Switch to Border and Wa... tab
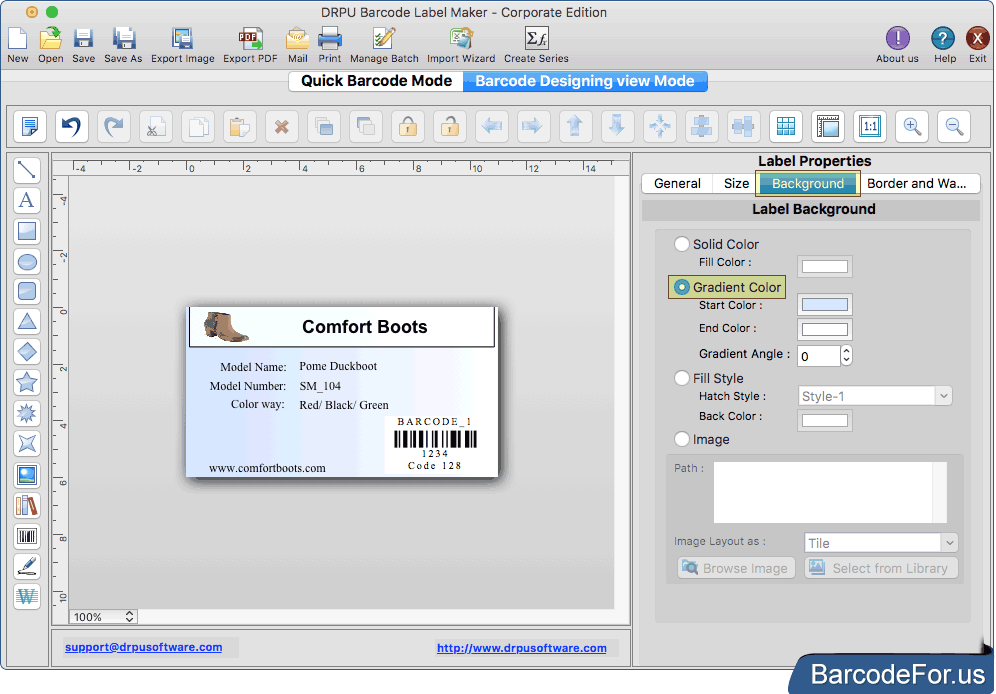 916,184
